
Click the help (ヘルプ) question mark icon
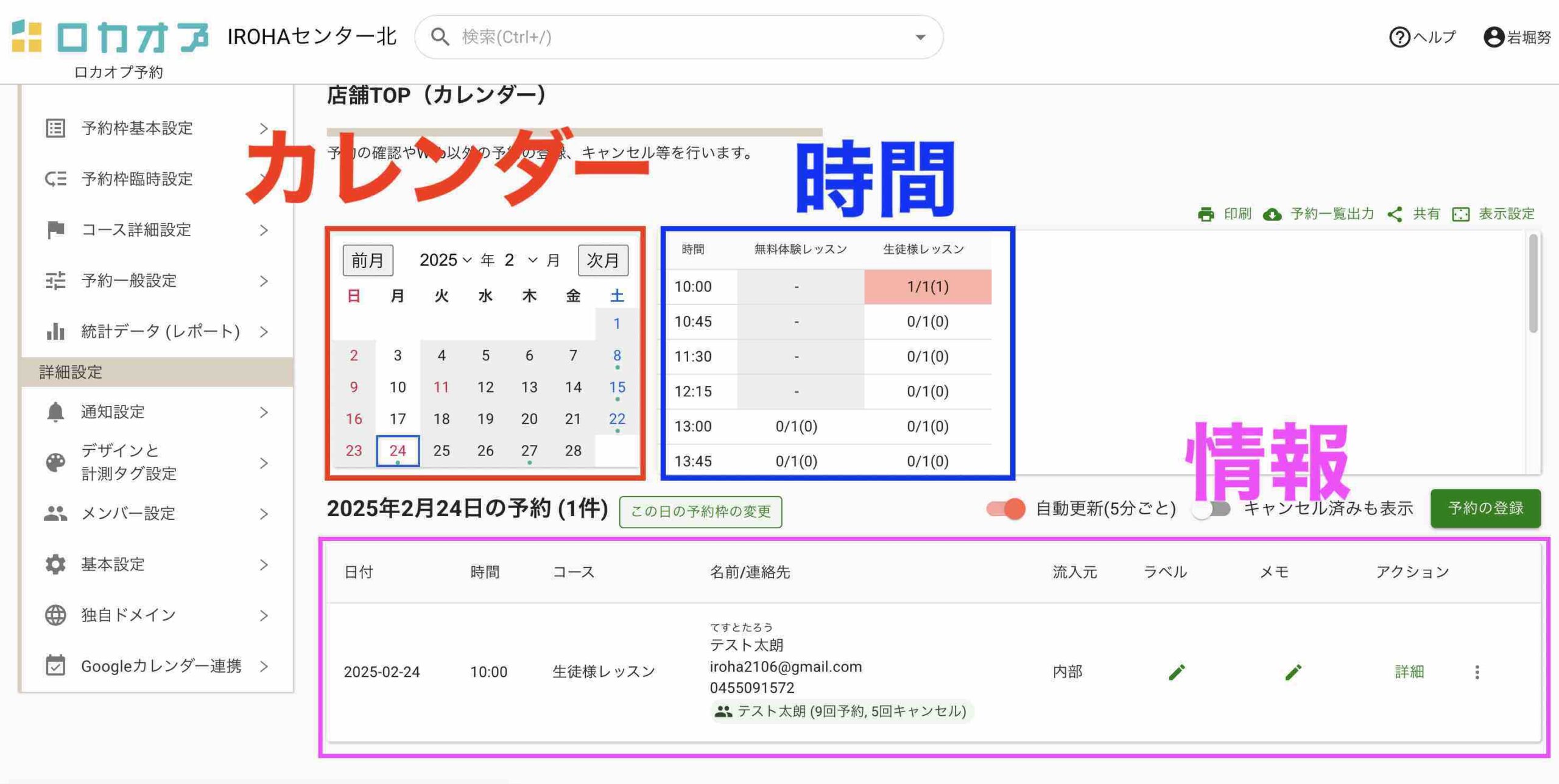click(1399, 37)
